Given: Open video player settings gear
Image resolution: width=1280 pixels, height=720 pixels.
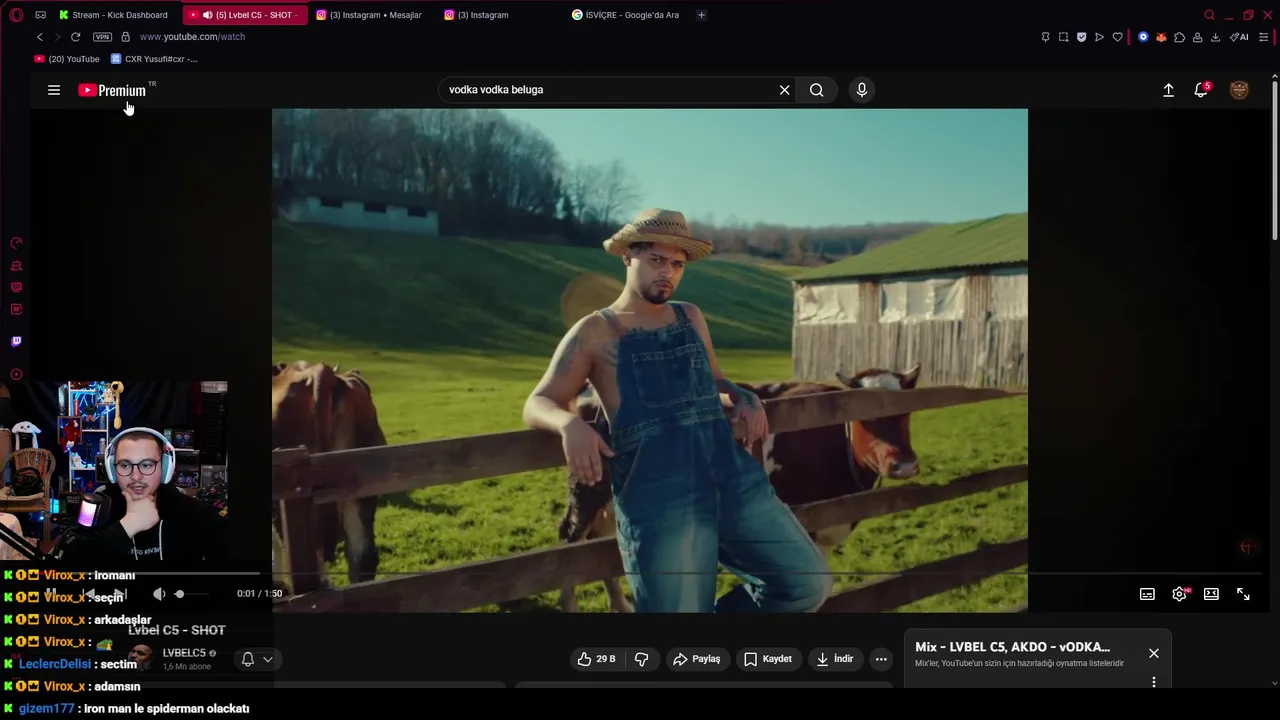Looking at the screenshot, I should point(1179,594).
